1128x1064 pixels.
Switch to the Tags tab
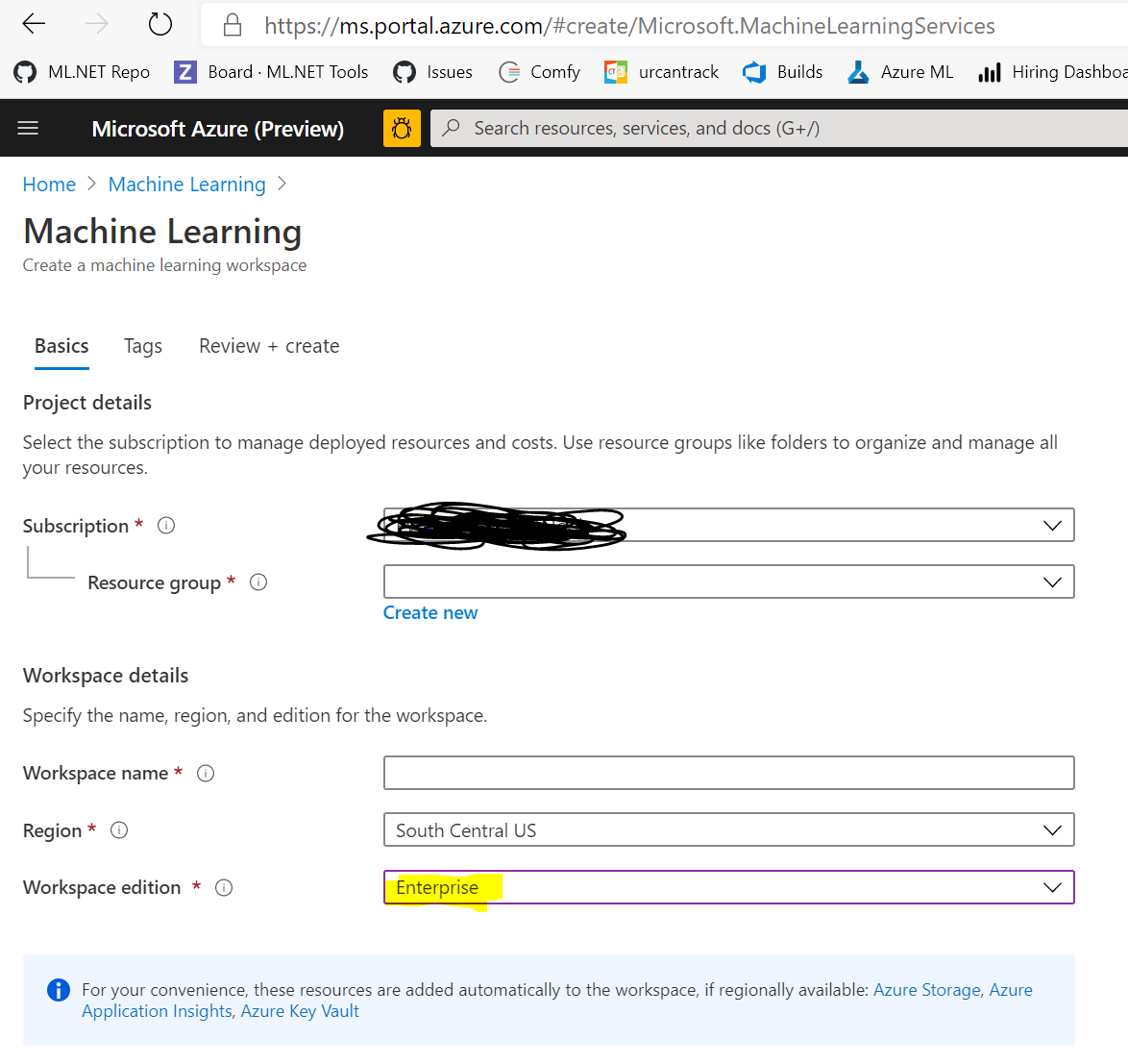142,345
